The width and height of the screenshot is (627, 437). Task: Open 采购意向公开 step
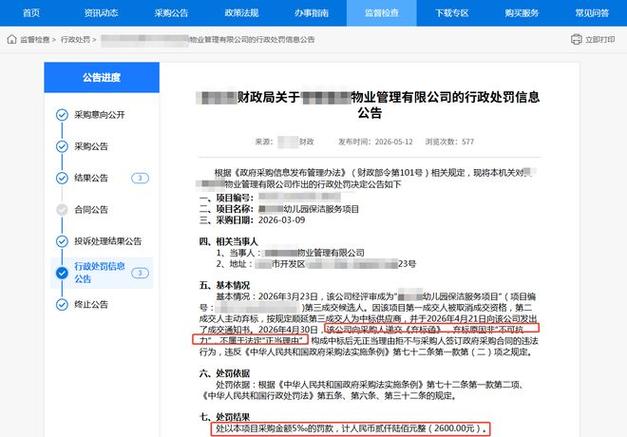click(x=100, y=115)
